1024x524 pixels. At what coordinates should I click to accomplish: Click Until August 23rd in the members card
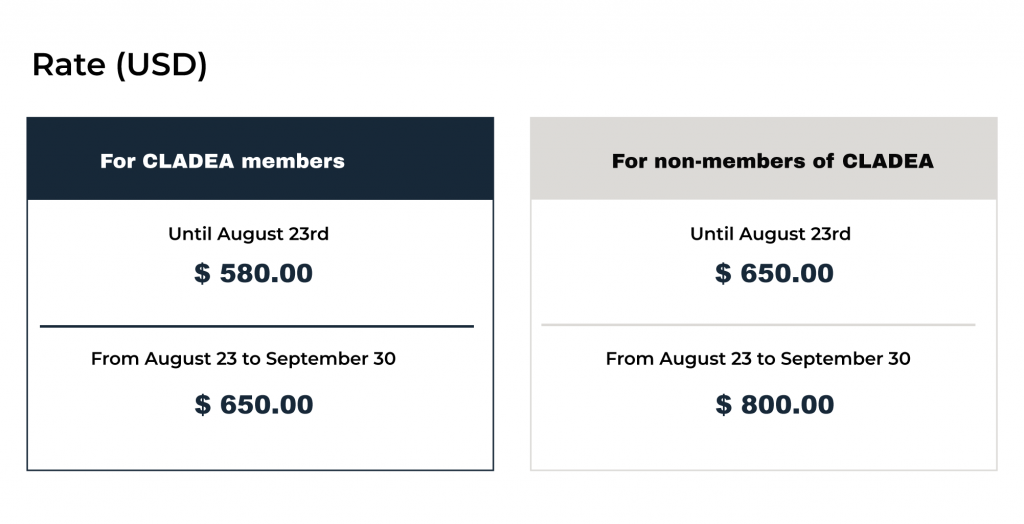point(249,234)
